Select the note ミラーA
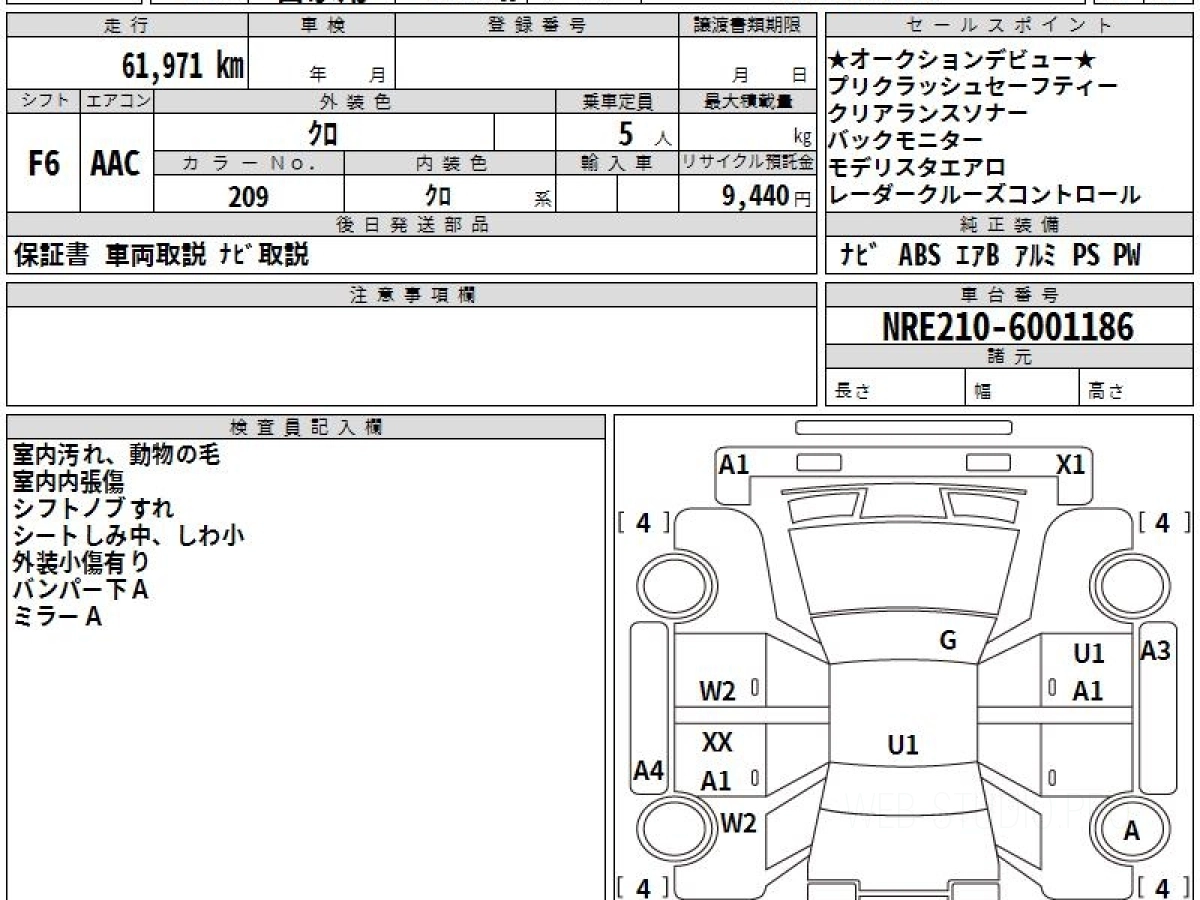Viewport: 1200px width, 900px height. [x=56, y=617]
